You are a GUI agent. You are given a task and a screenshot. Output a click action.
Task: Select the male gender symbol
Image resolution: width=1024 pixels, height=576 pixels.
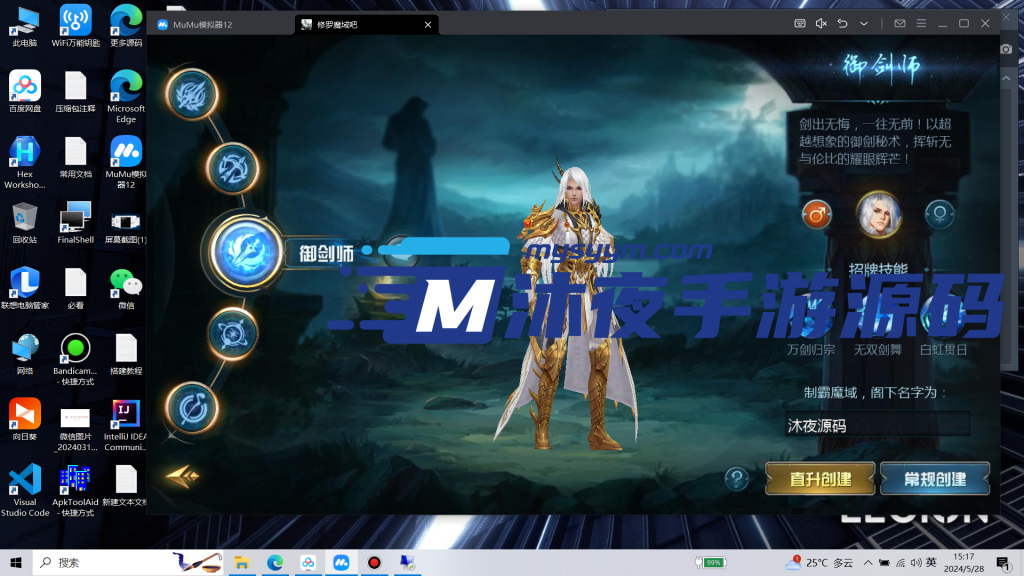point(817,214)
